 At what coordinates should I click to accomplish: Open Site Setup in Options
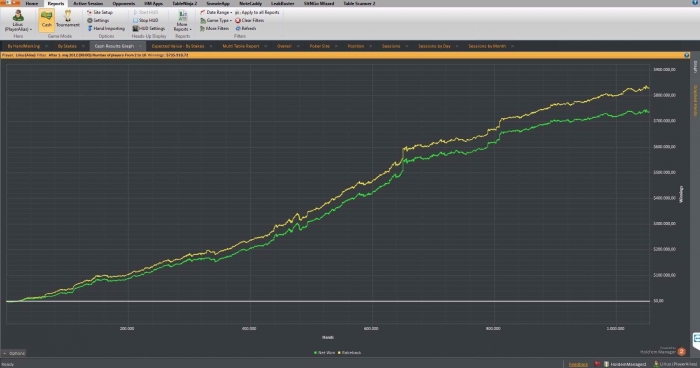click(x=100, y=13)
